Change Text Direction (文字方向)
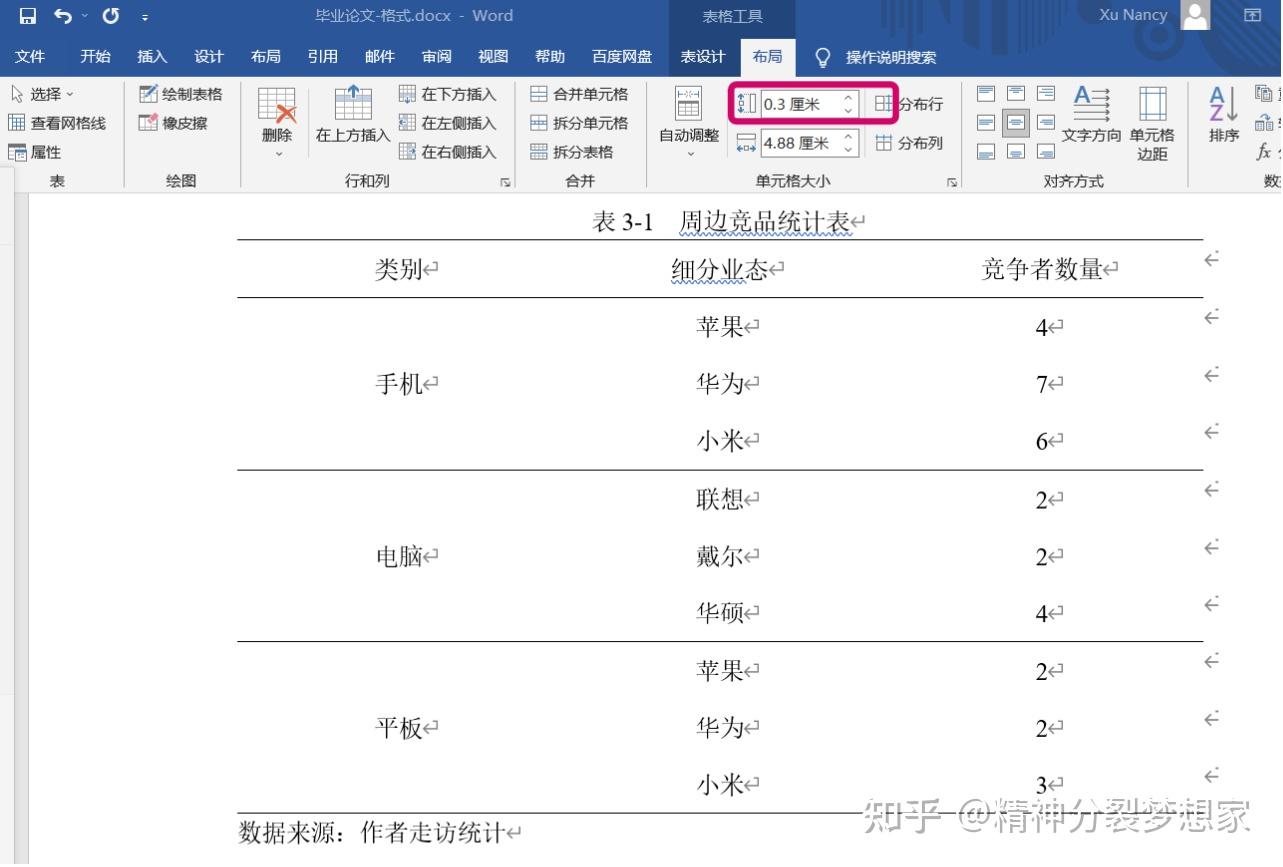Image resolution: width=1283 pixels, height=867 pixels. click(1091, 115)
